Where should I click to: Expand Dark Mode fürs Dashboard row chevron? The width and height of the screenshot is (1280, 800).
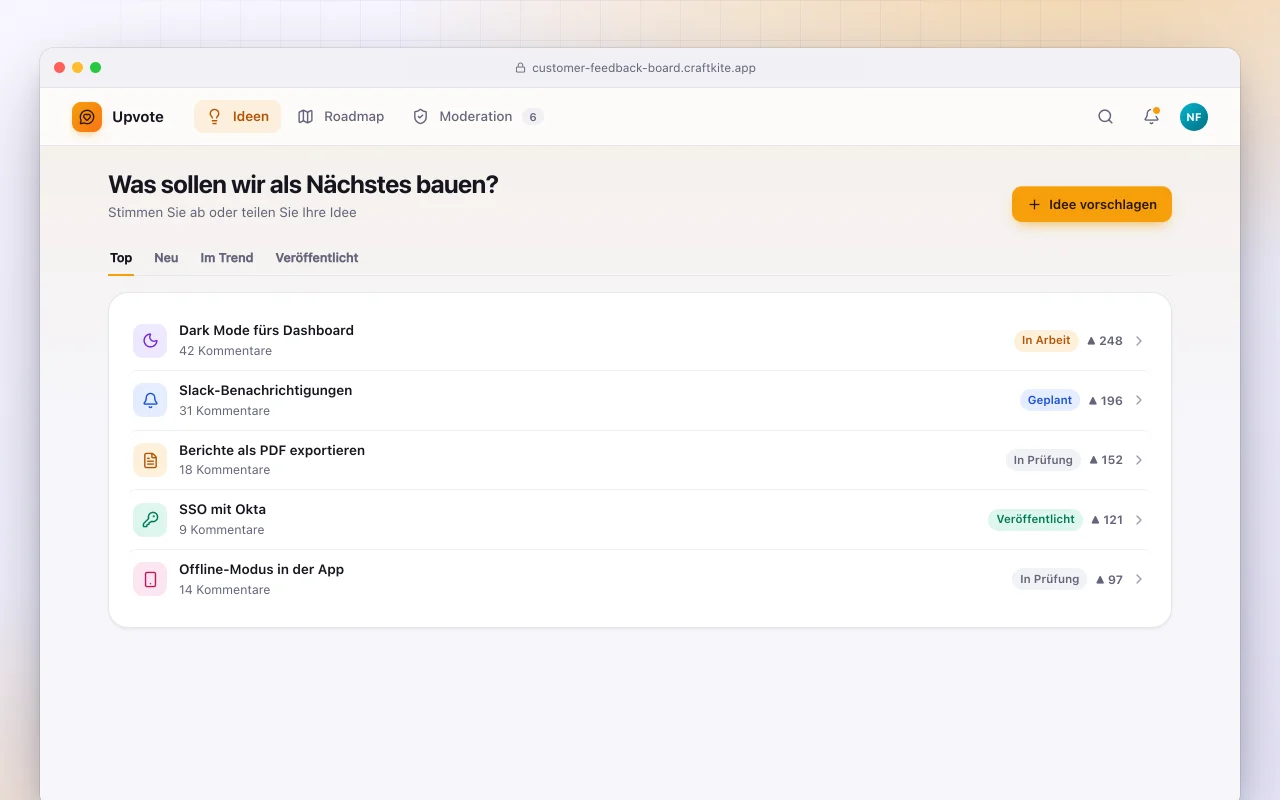point(1139,341)
